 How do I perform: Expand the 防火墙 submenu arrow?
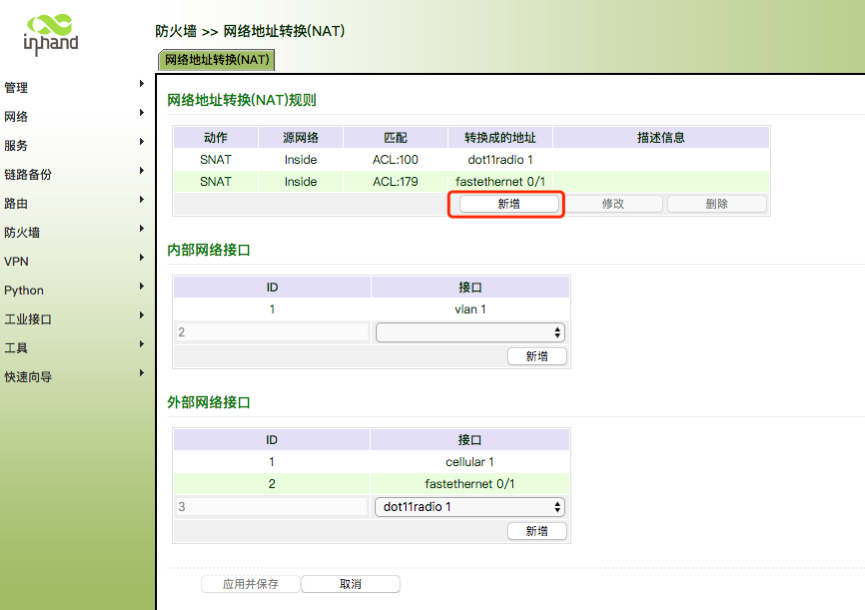[x=142, y=229]
